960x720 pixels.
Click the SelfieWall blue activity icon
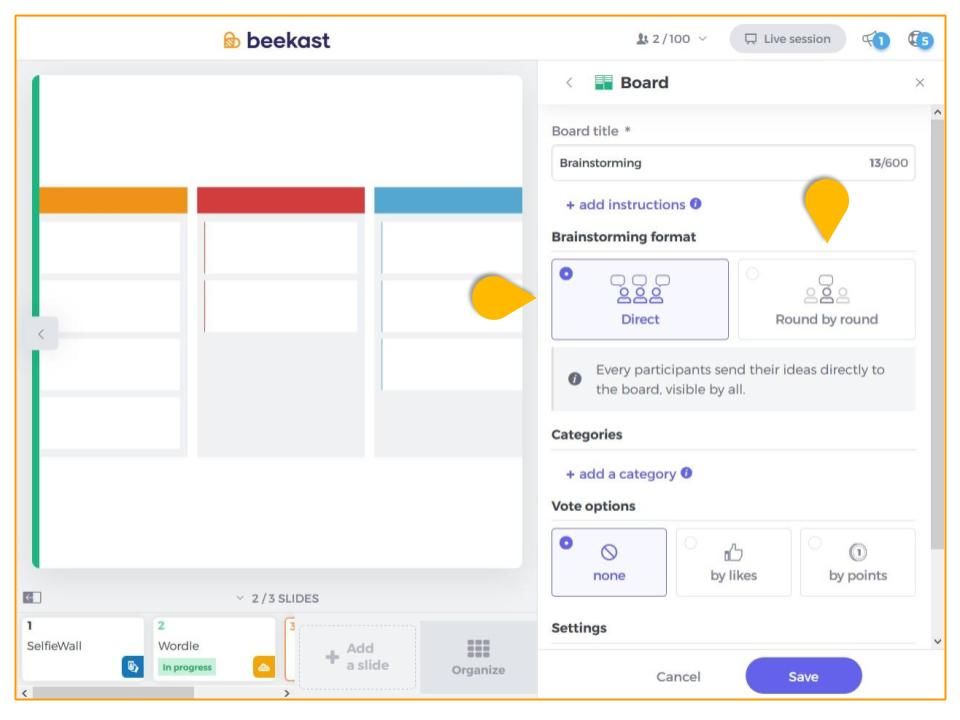coord(132,667)
